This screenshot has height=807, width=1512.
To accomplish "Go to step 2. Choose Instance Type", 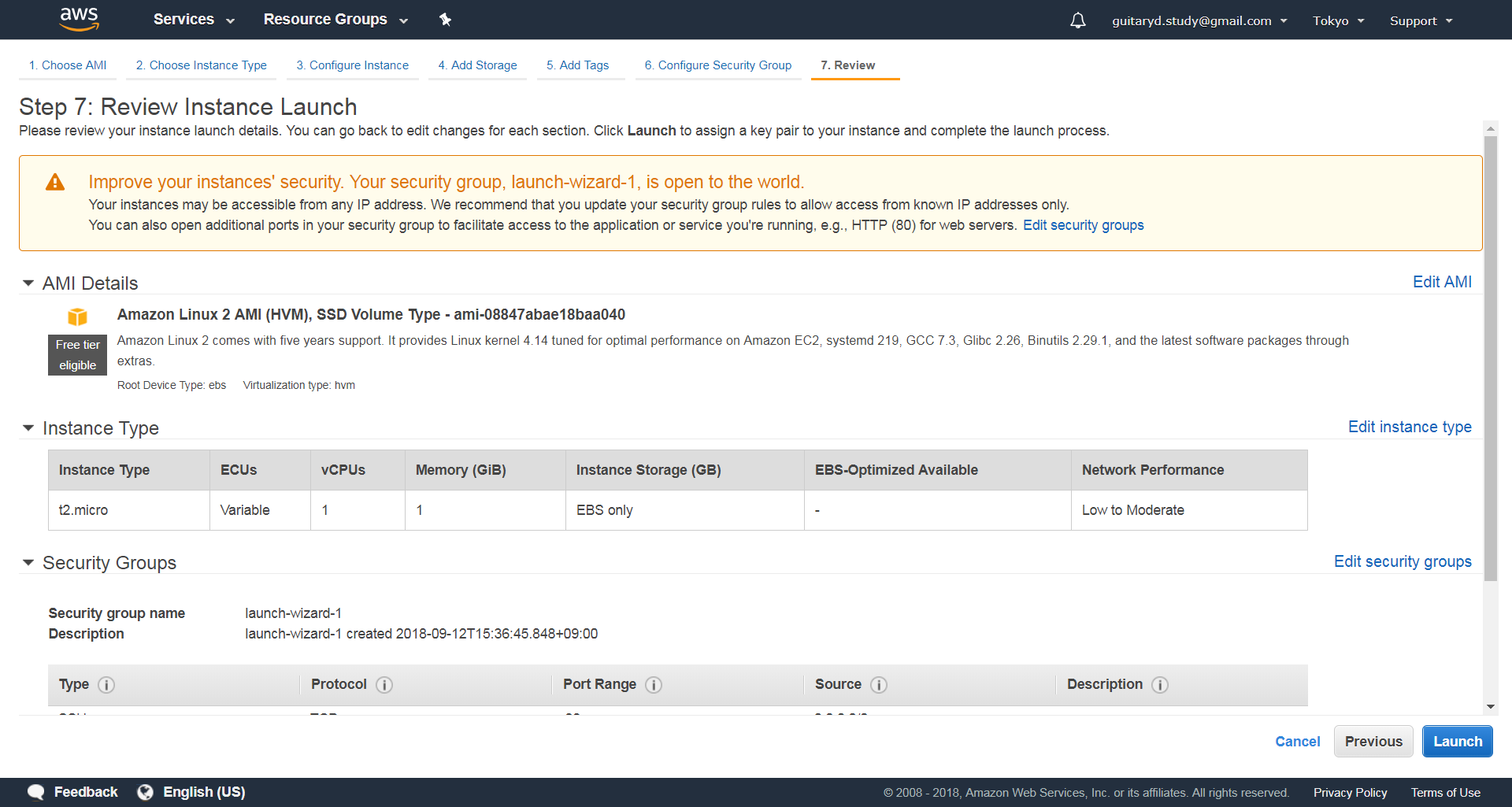I will click(202, 65).
